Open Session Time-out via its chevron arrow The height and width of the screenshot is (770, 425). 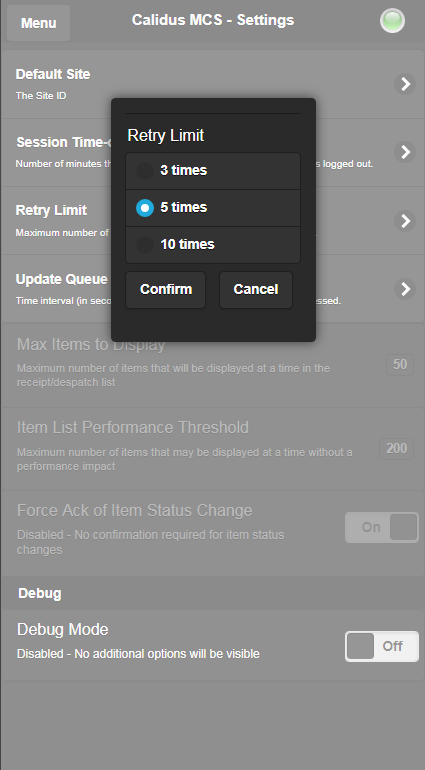(x=405, y=152)
